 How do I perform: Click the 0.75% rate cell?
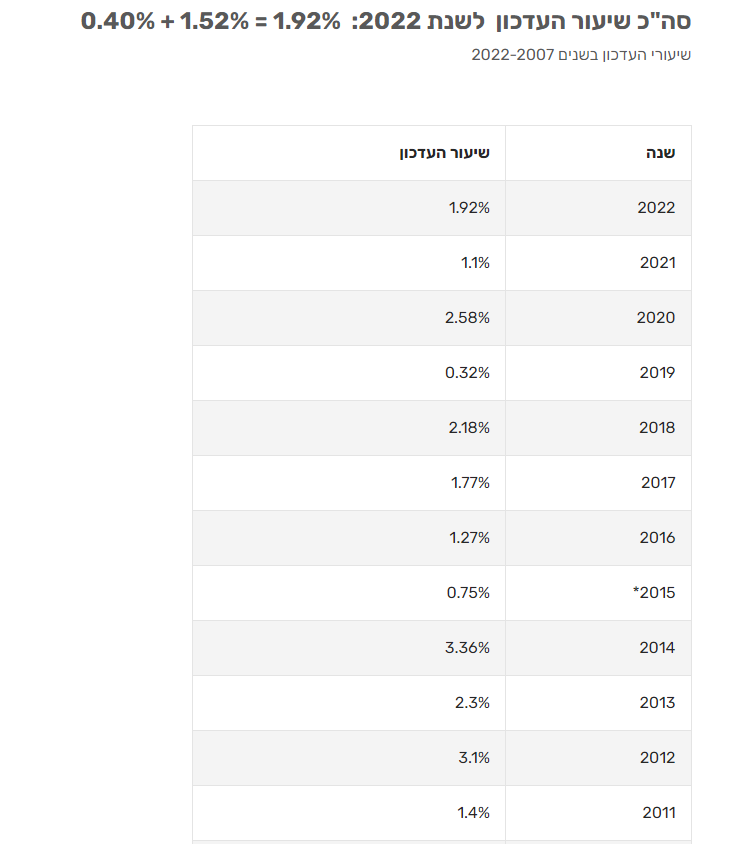tap(468, 593)
